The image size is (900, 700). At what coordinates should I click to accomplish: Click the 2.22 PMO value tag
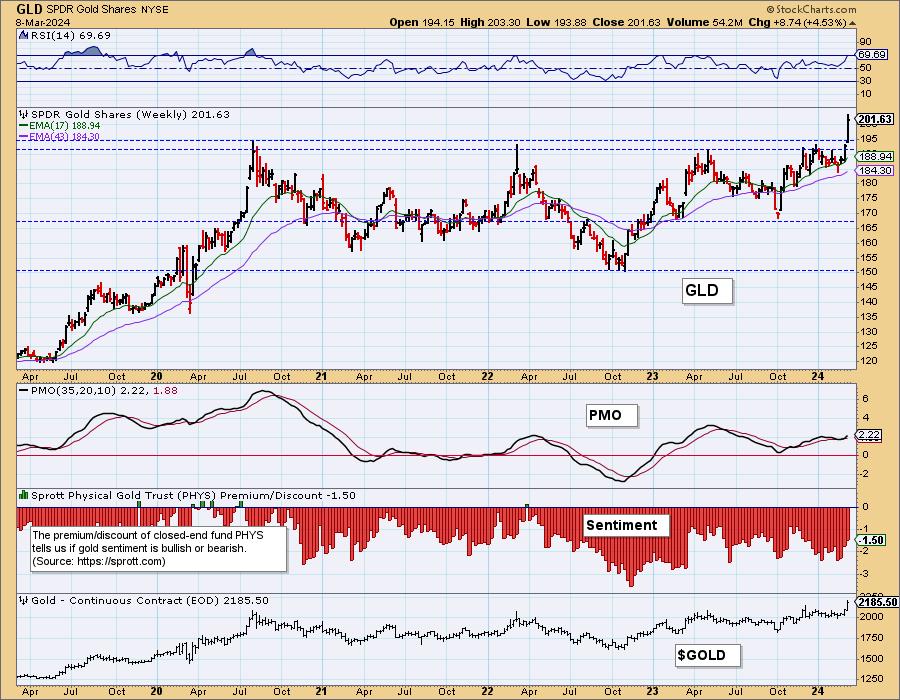(x=869, y=435)
